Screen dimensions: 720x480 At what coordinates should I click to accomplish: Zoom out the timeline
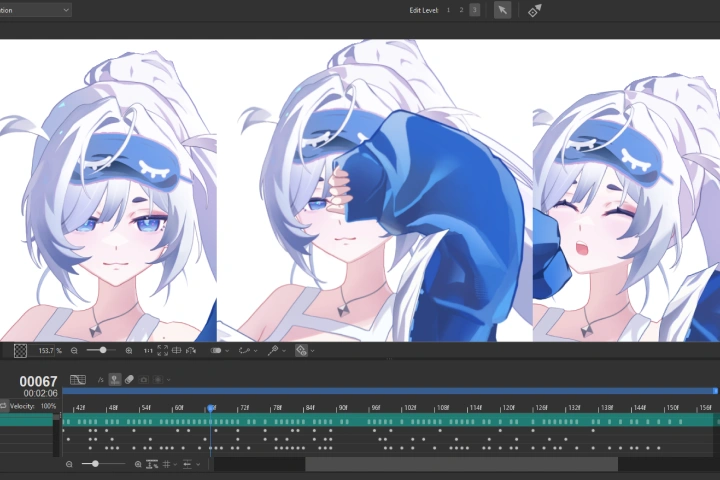(x=69, y=464)
